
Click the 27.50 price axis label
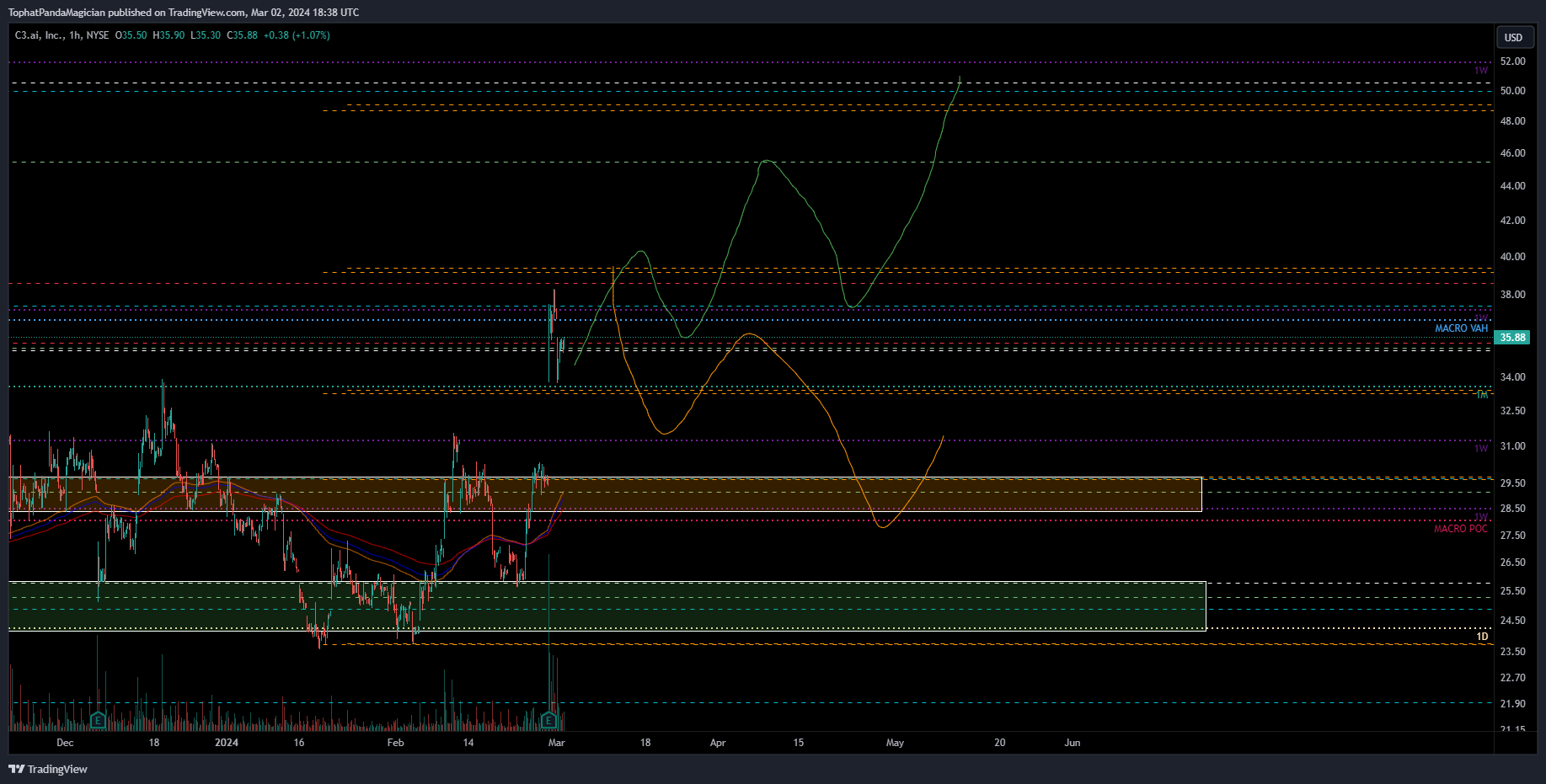click(1513, 536)
